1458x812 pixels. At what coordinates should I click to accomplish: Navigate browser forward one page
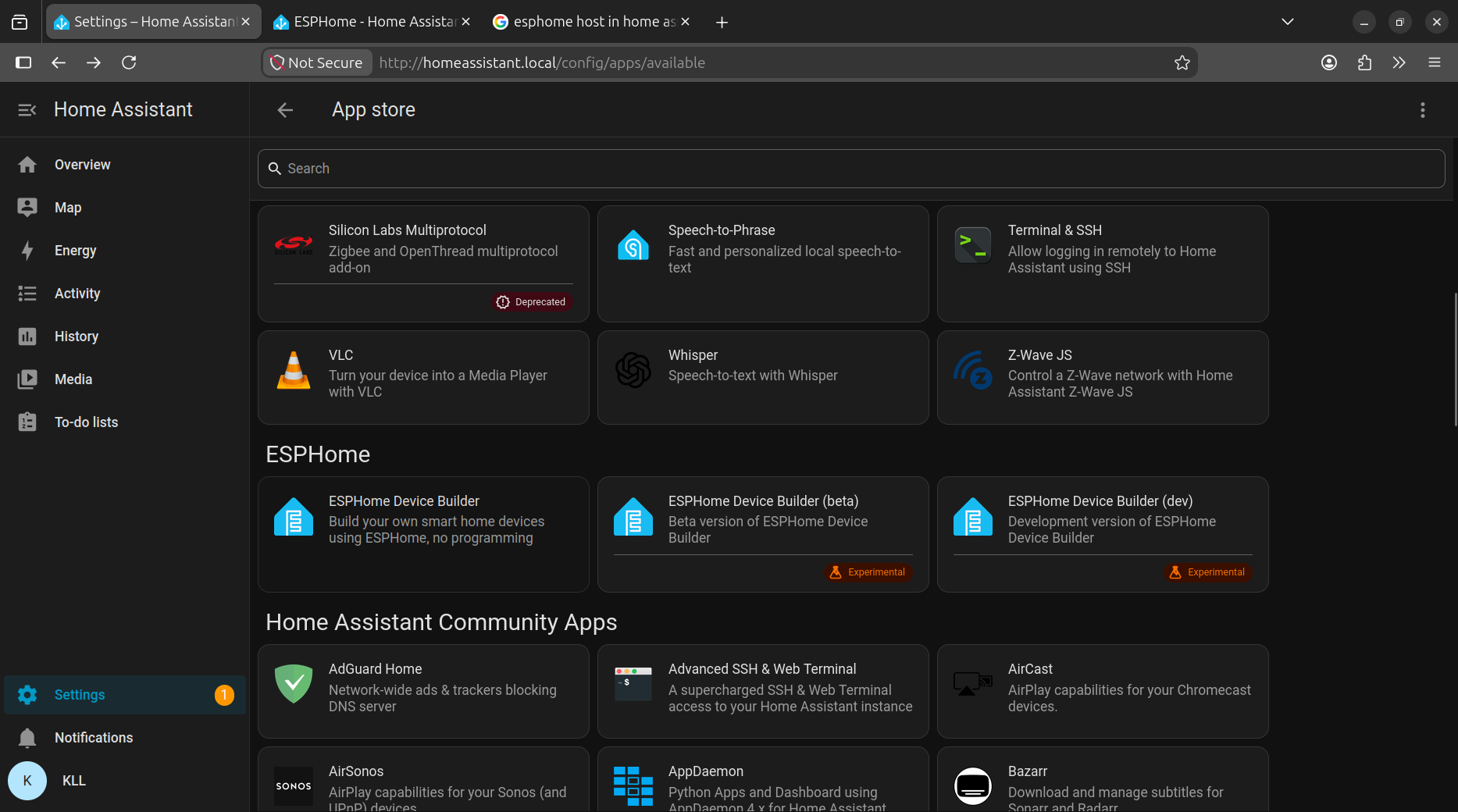[94, 62]
